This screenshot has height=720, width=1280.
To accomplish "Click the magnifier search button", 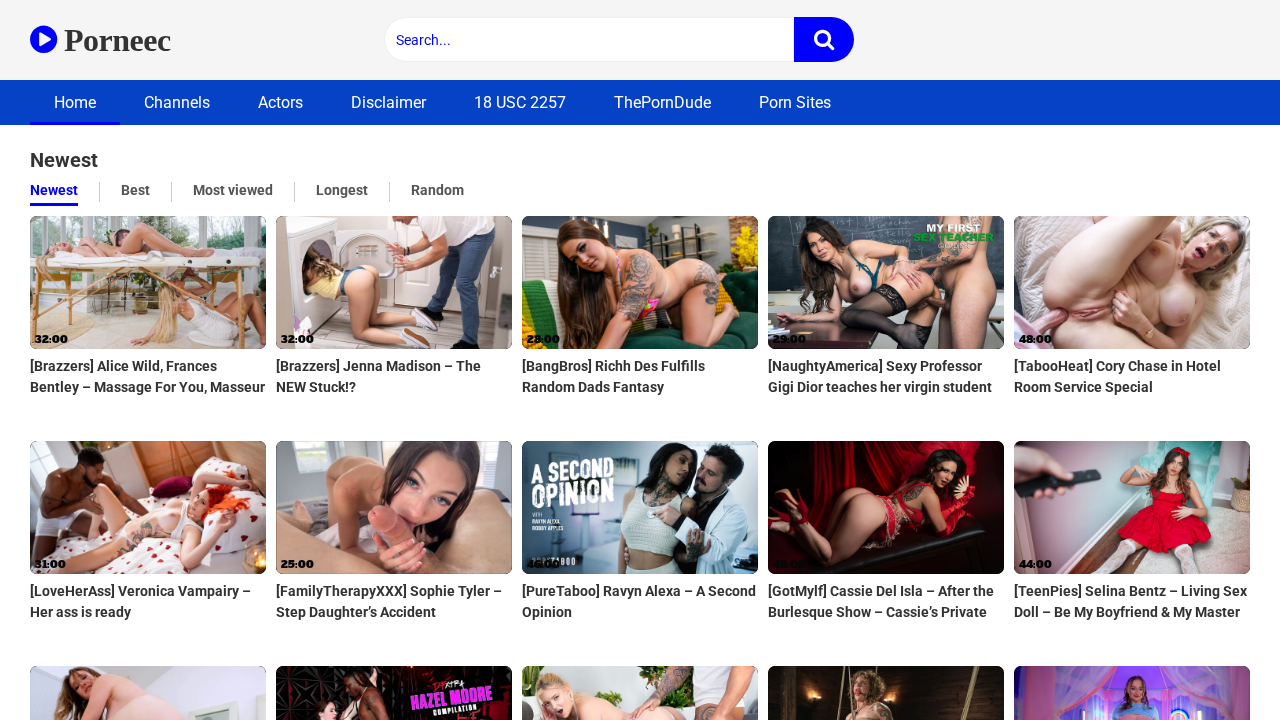I will 824,40.
